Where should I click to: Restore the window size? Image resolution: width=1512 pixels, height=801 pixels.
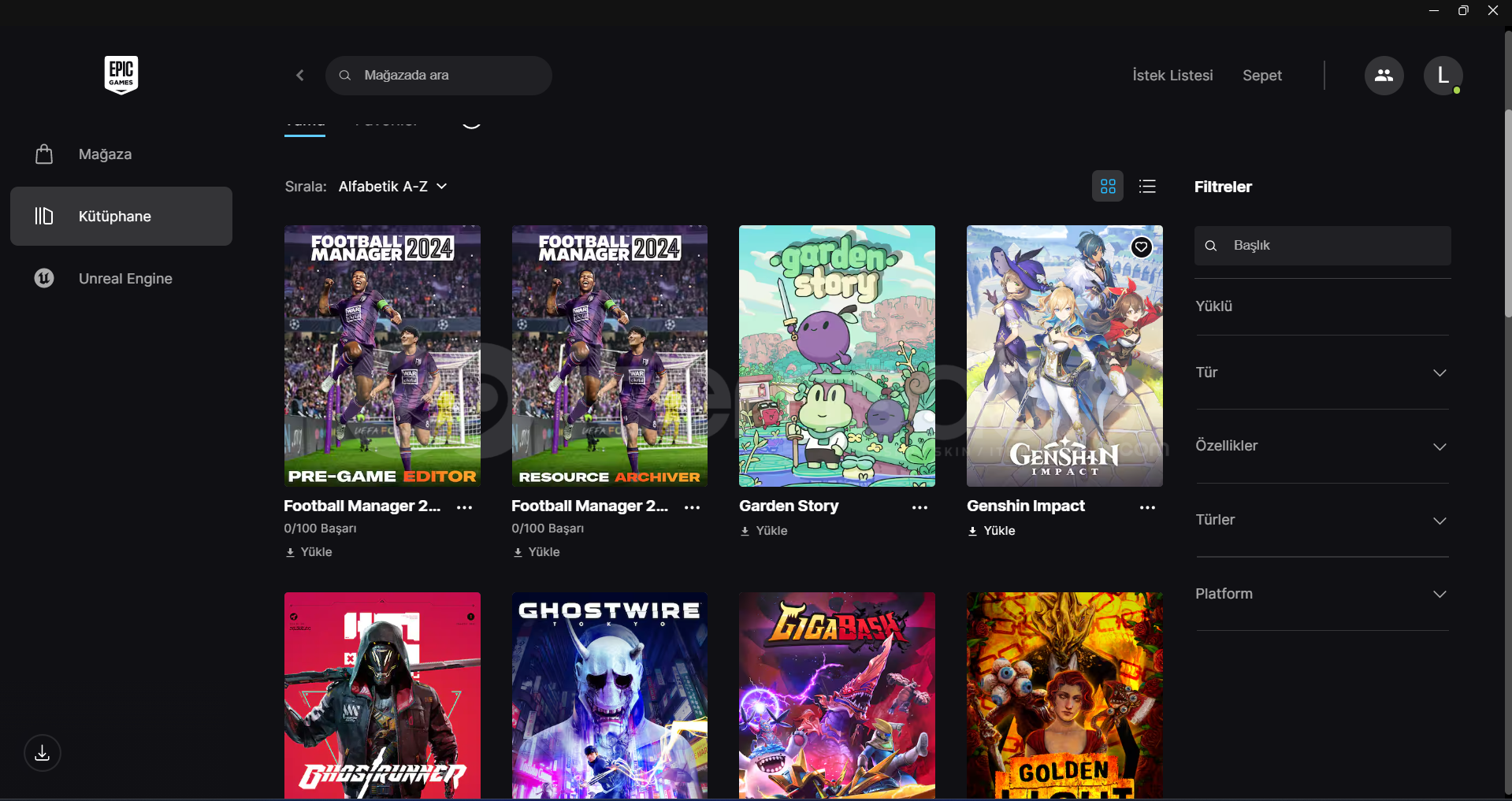coord(1463,10)
